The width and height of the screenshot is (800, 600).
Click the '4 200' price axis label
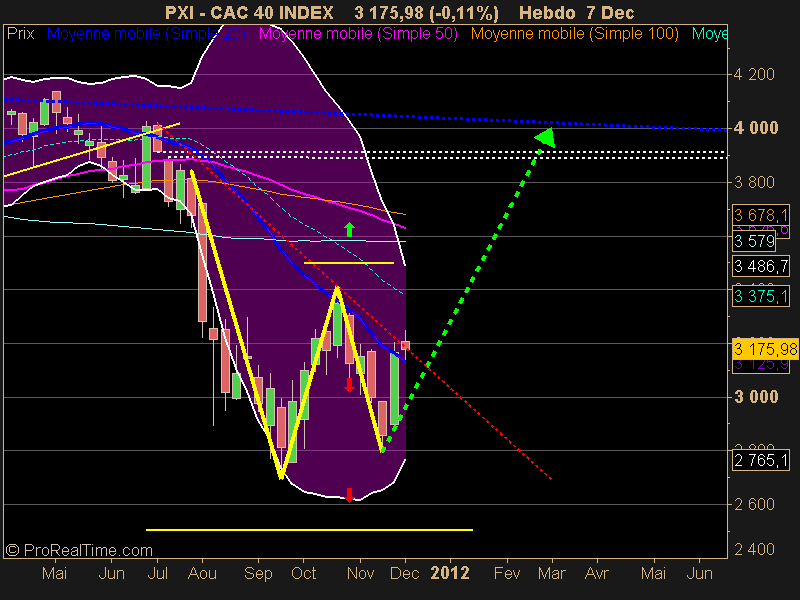[754, 74]
